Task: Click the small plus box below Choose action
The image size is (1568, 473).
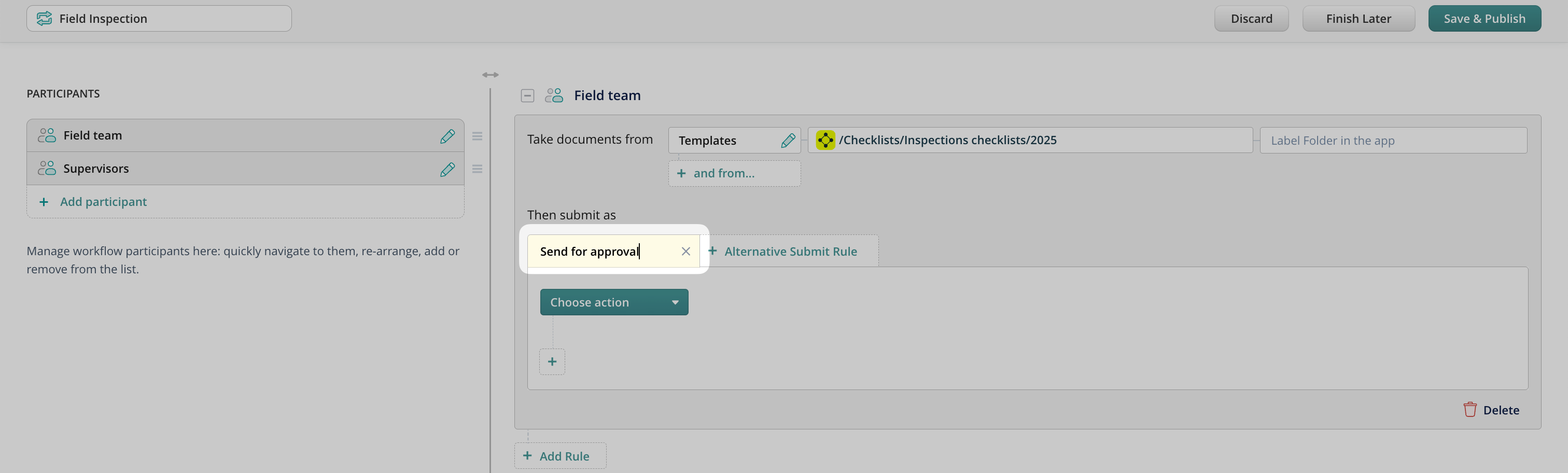Action: (552, 361)
